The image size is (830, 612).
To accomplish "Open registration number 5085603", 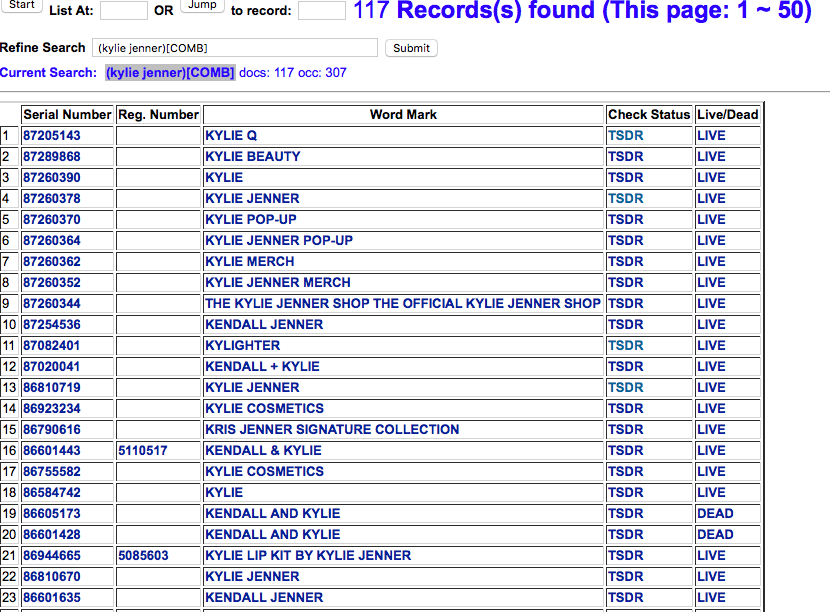I will (x=143, y=555).
